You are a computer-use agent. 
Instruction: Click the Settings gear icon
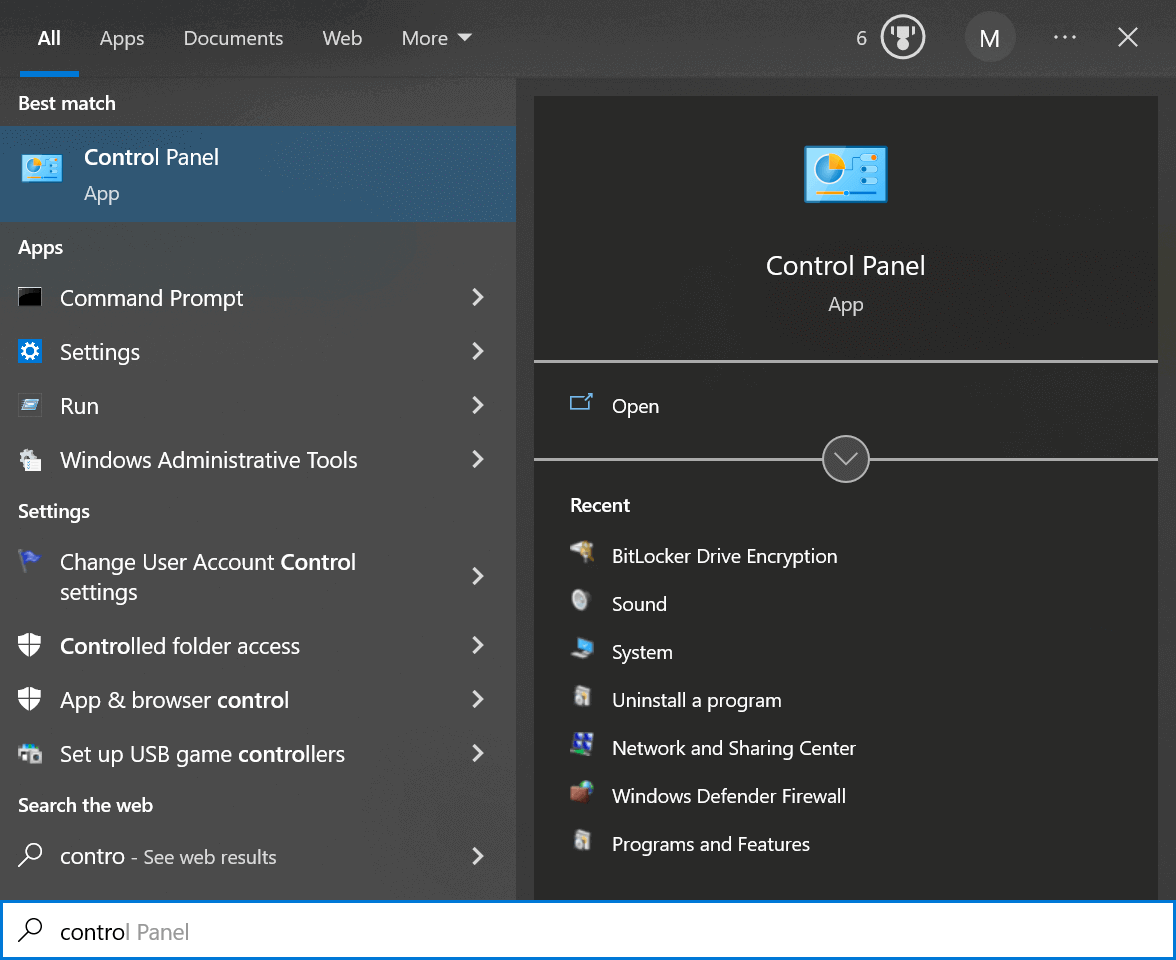(x=30, y=351)
